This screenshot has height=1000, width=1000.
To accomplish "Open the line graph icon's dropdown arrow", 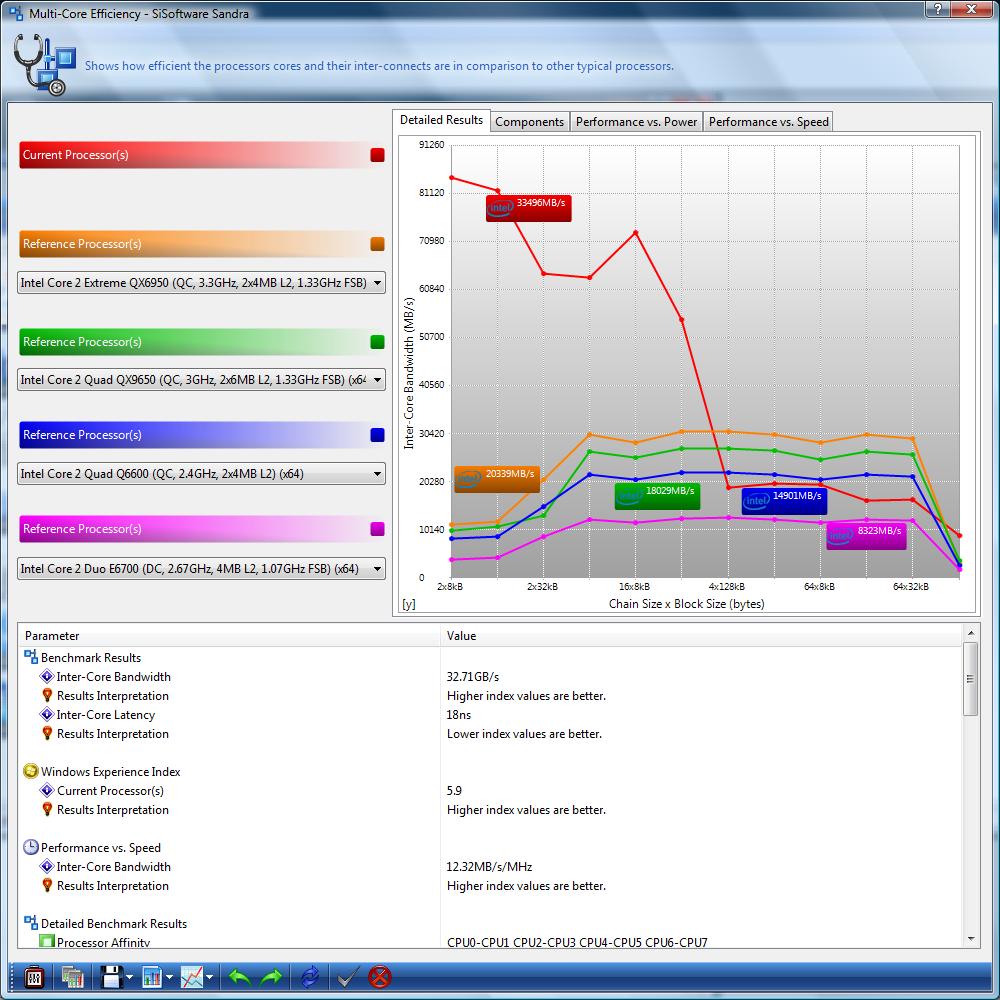I will [x=209, y=977].
